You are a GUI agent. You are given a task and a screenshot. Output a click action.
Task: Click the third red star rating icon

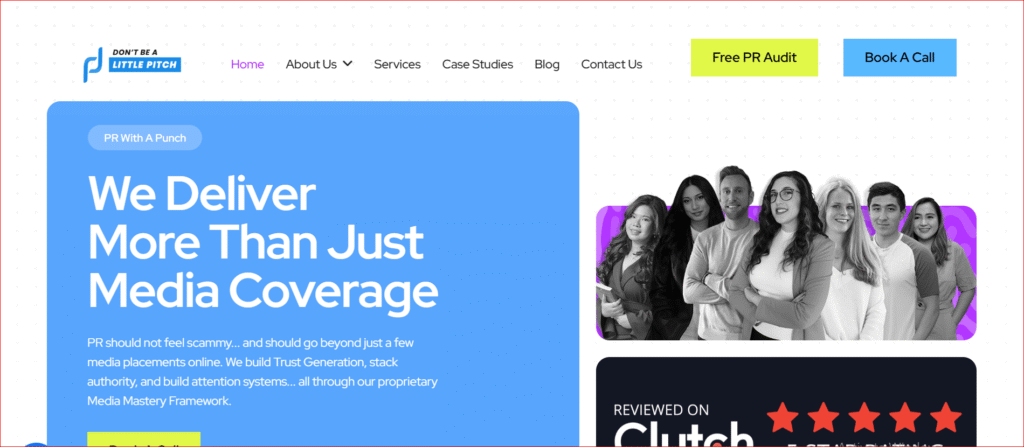pos(865,418)
